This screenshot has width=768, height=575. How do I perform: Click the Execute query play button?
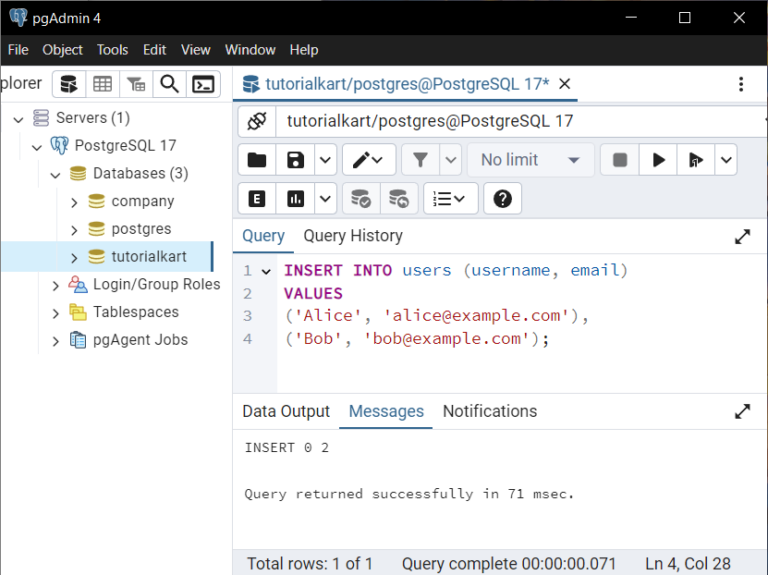(x=658, y=160)
